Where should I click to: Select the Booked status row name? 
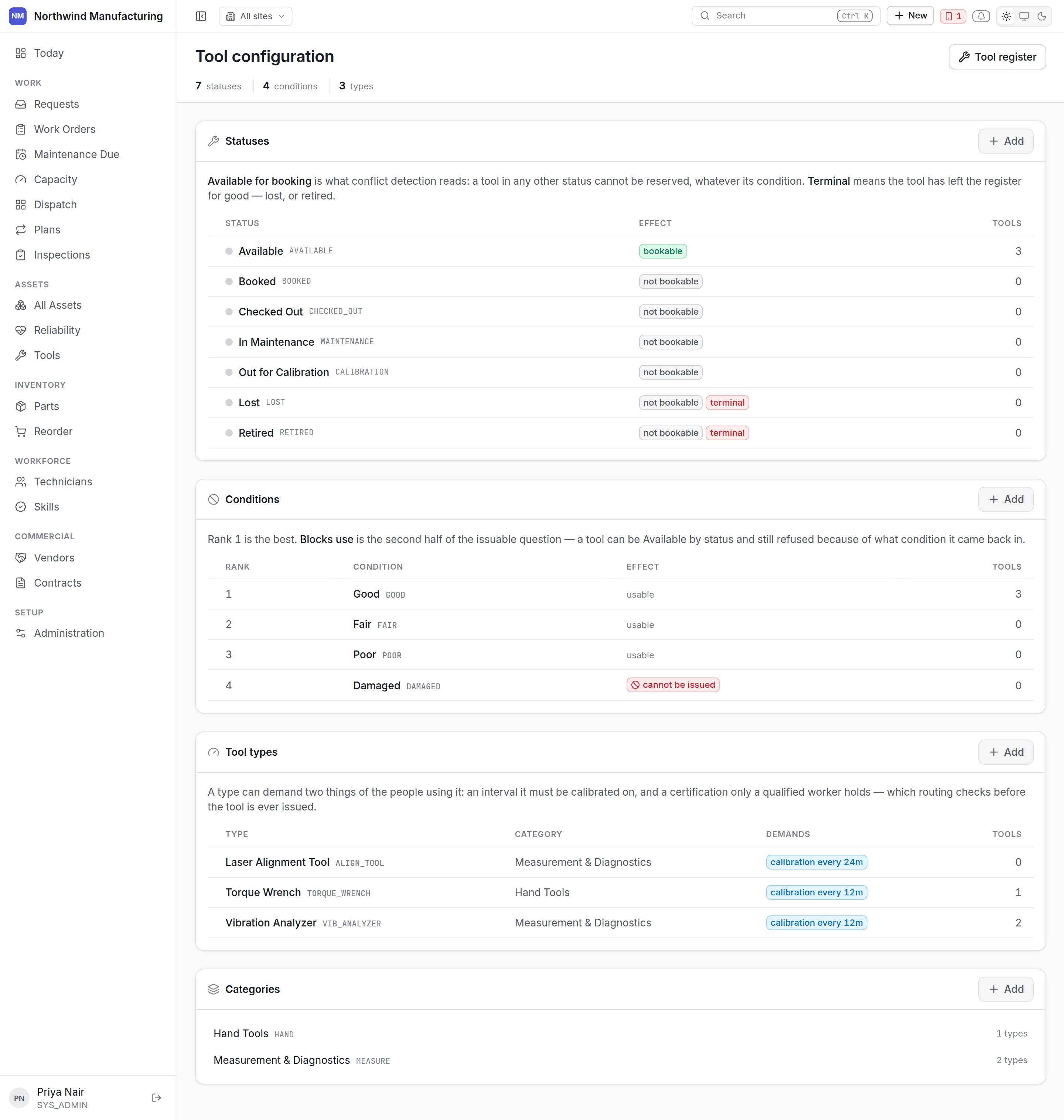pyautogui.click(x=257, y=281)
